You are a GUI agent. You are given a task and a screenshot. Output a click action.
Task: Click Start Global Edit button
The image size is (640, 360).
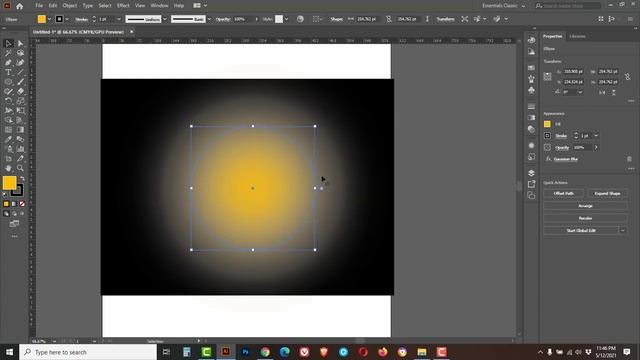tap(581, 231)
